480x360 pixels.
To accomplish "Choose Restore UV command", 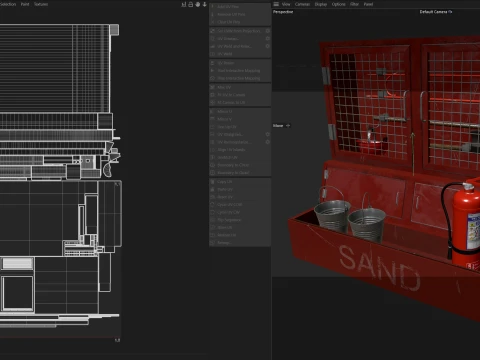I will tap(240, 235).
